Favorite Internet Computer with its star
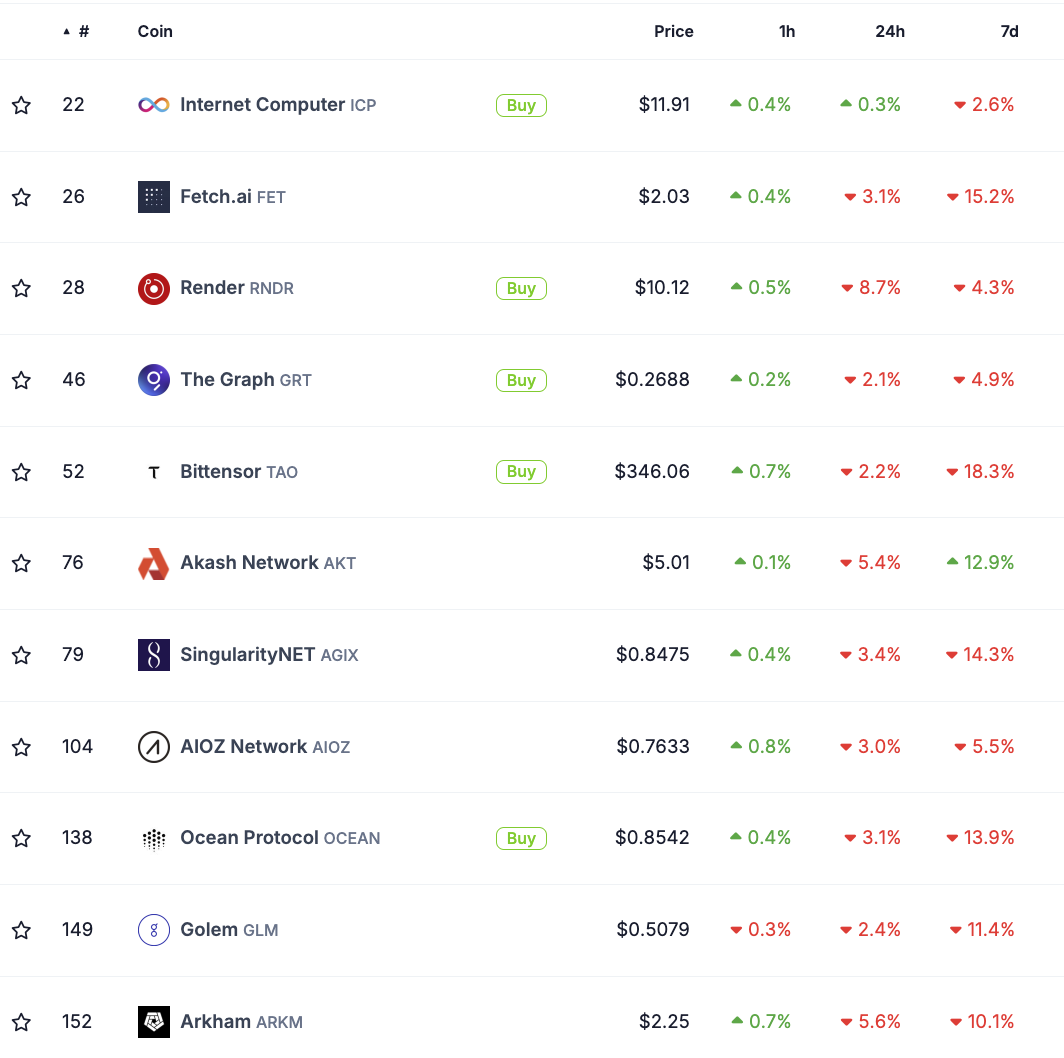The width and height of the screenshot is (1064, 1058). (x=21, y=105)
